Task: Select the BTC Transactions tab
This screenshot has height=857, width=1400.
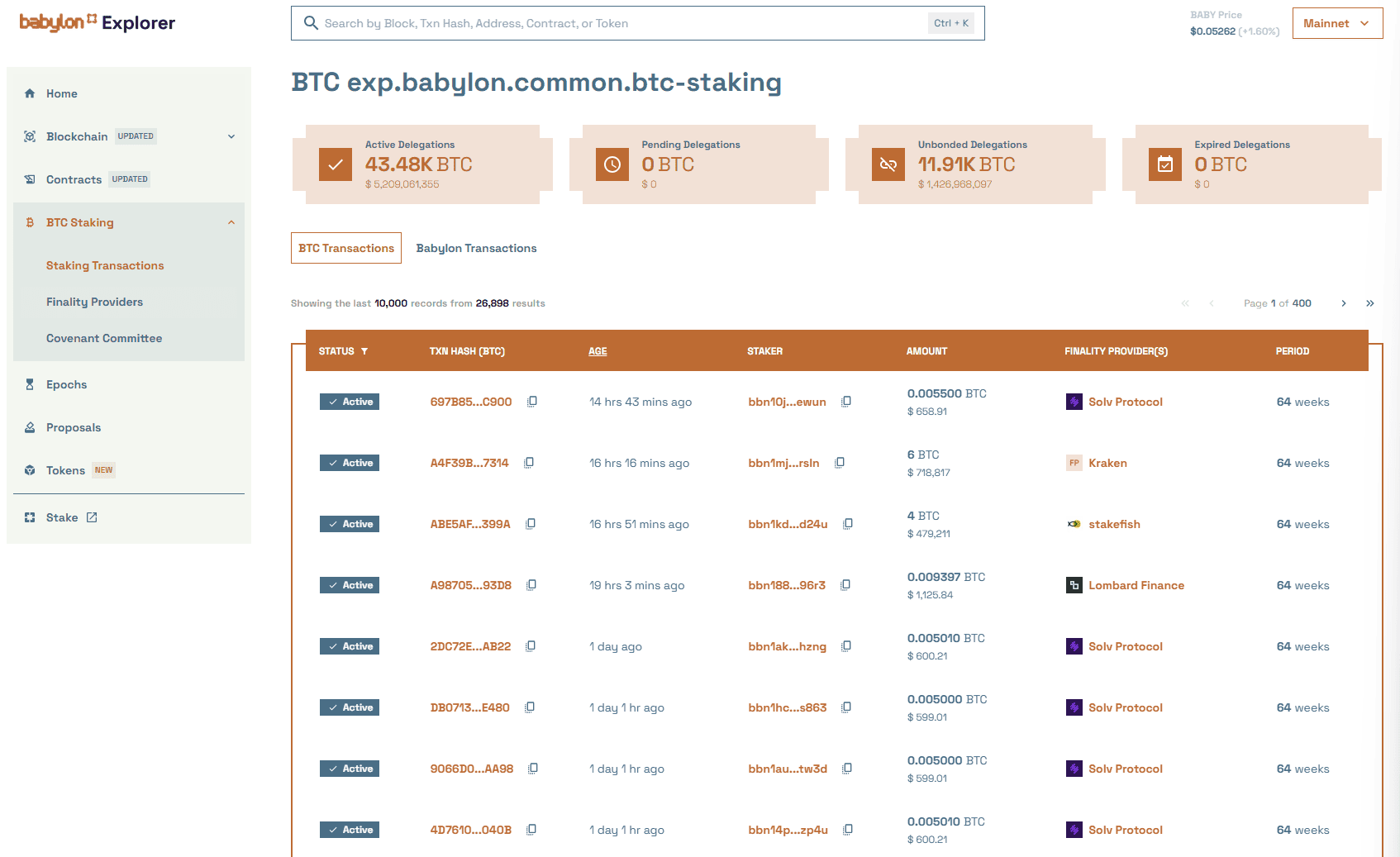Action: click(x=346, y=248)
